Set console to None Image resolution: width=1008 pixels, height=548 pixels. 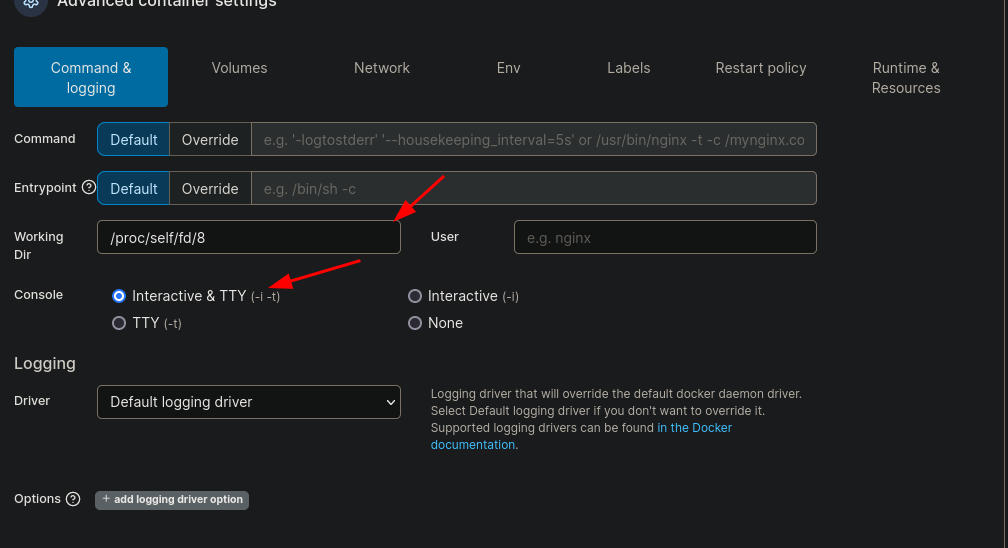415,323
